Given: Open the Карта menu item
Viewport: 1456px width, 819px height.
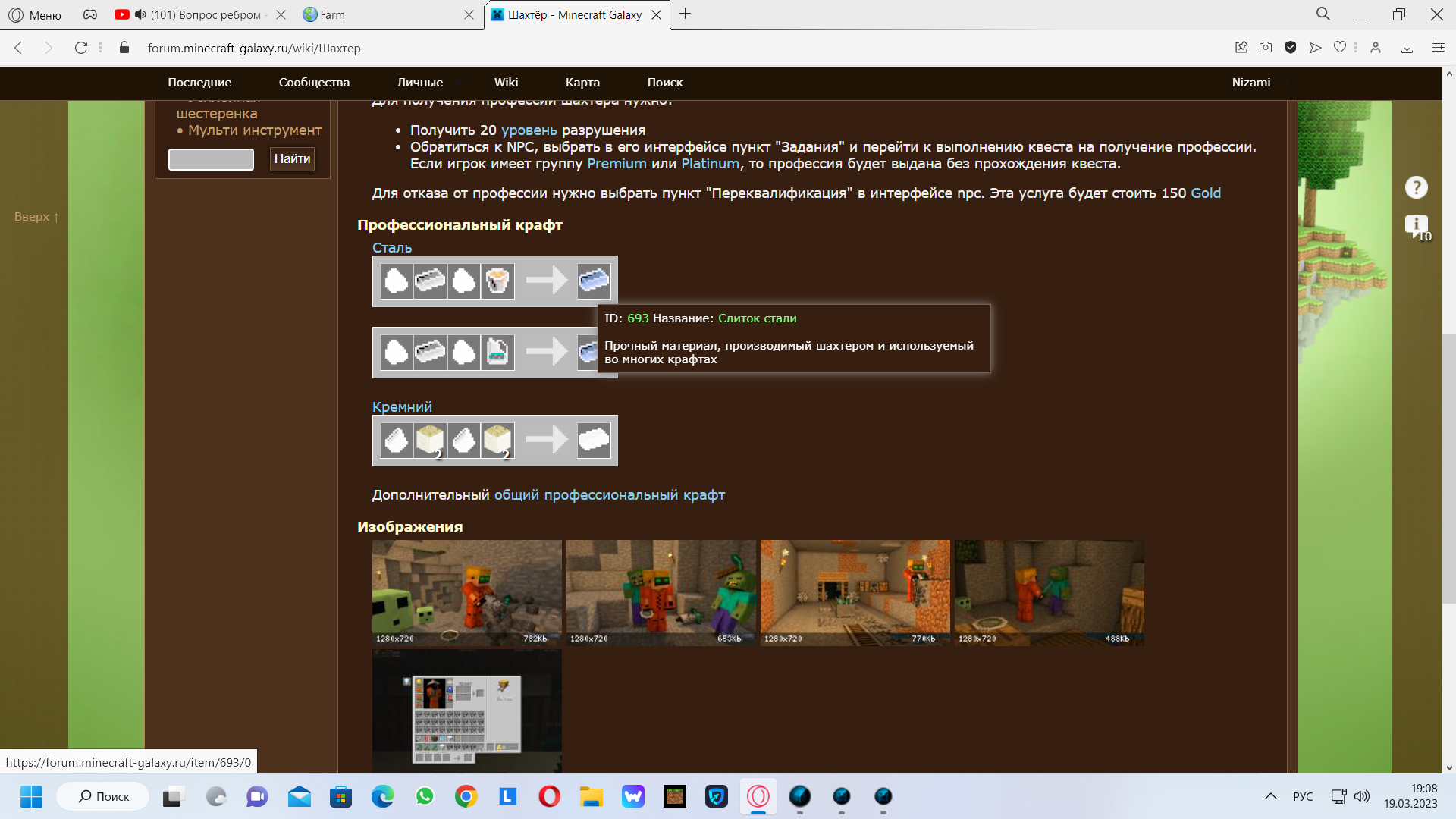Looking at the screenshot, I should pos(582,83).
